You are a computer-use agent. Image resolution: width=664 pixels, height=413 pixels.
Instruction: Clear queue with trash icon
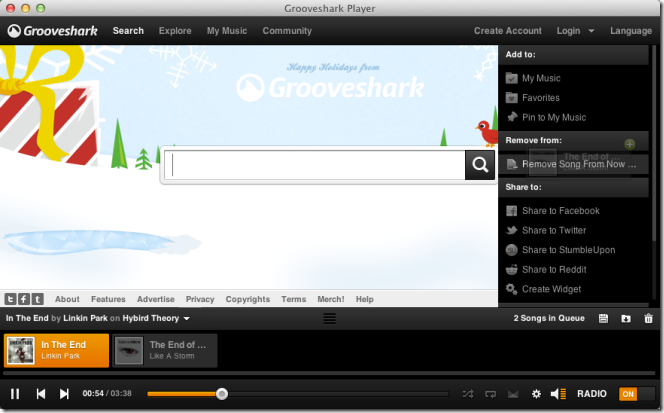(x=648, y=319)
